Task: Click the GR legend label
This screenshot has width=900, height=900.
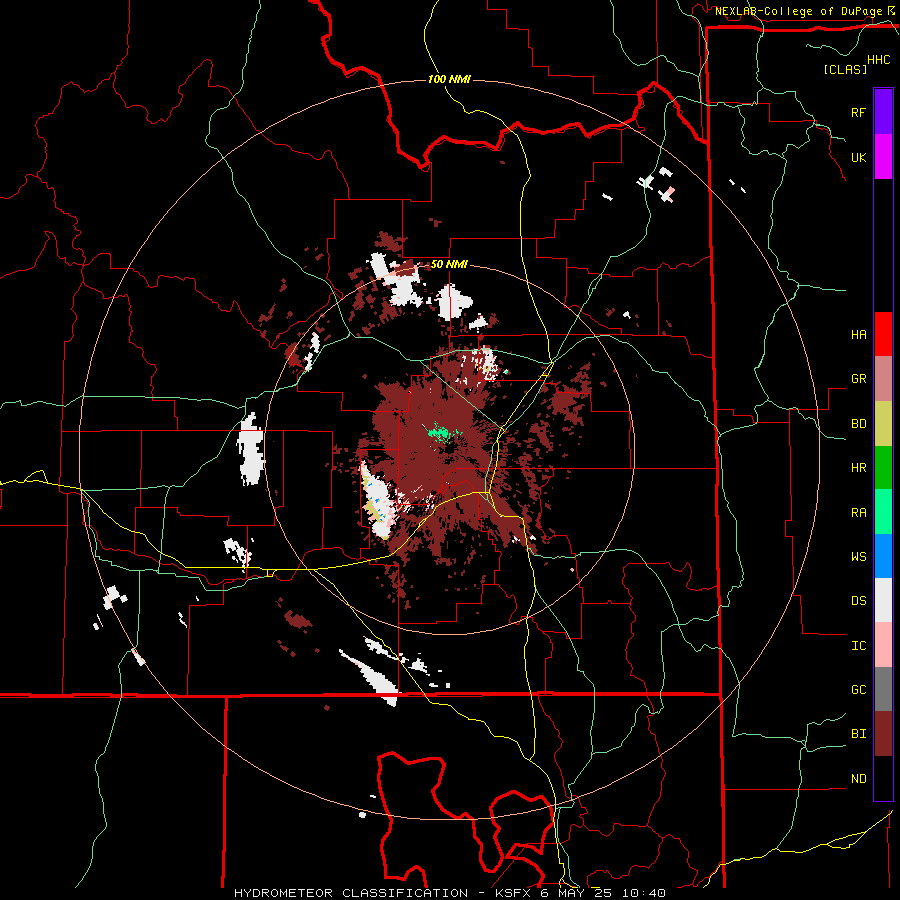Action: click(858, 379)
